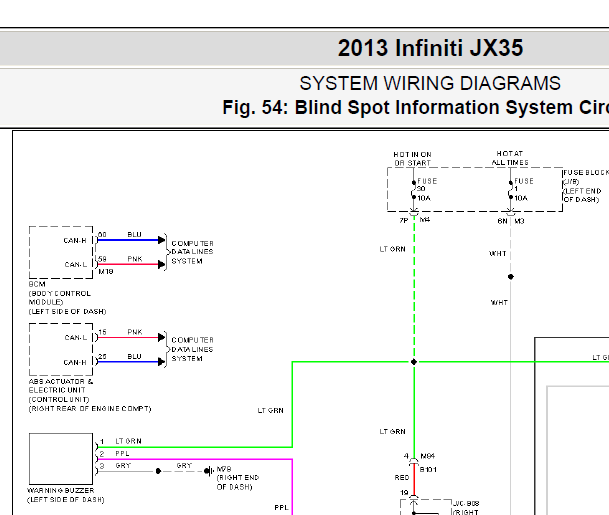Click the light green wire junction dot
Screen dimensions: 609x515
point(414,362)
